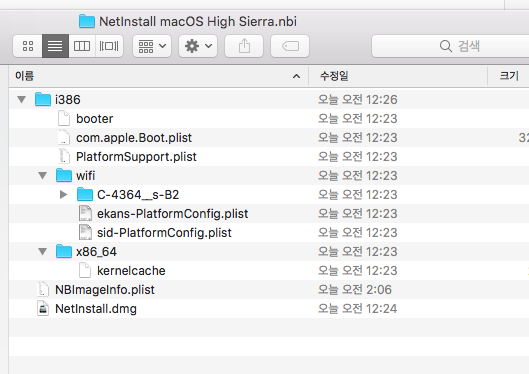Select the com.apple.Boot.plist file icon

tap(64, 137)
